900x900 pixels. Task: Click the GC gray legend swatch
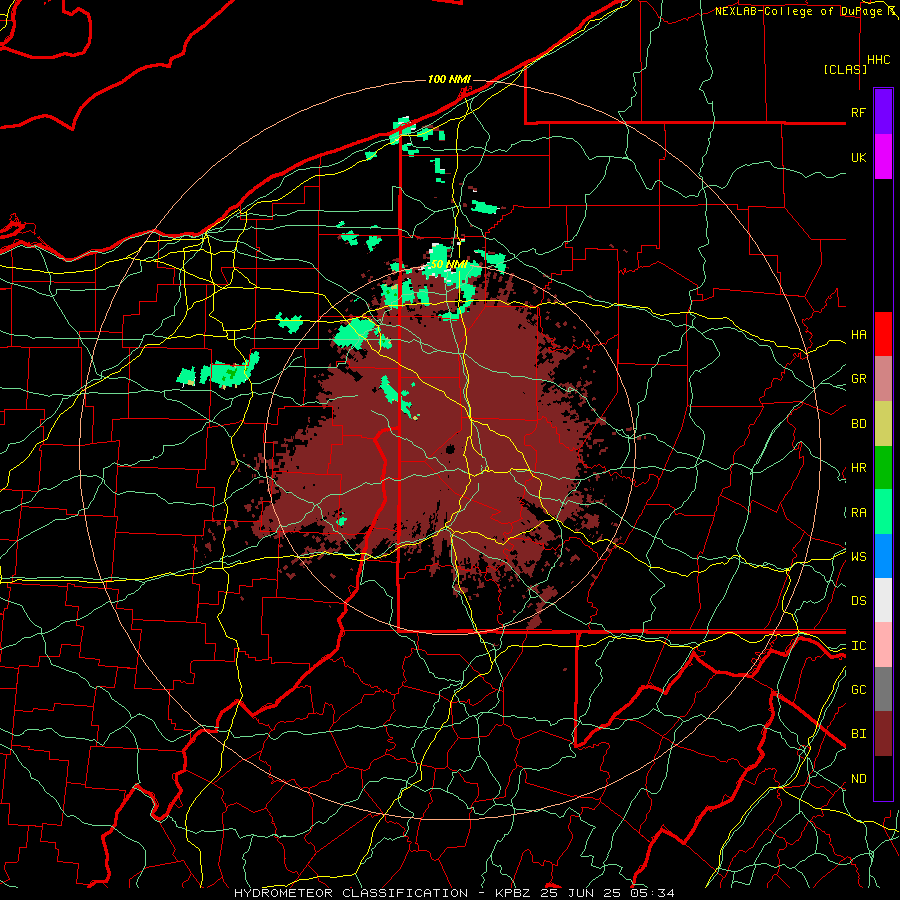click(883, 689)
